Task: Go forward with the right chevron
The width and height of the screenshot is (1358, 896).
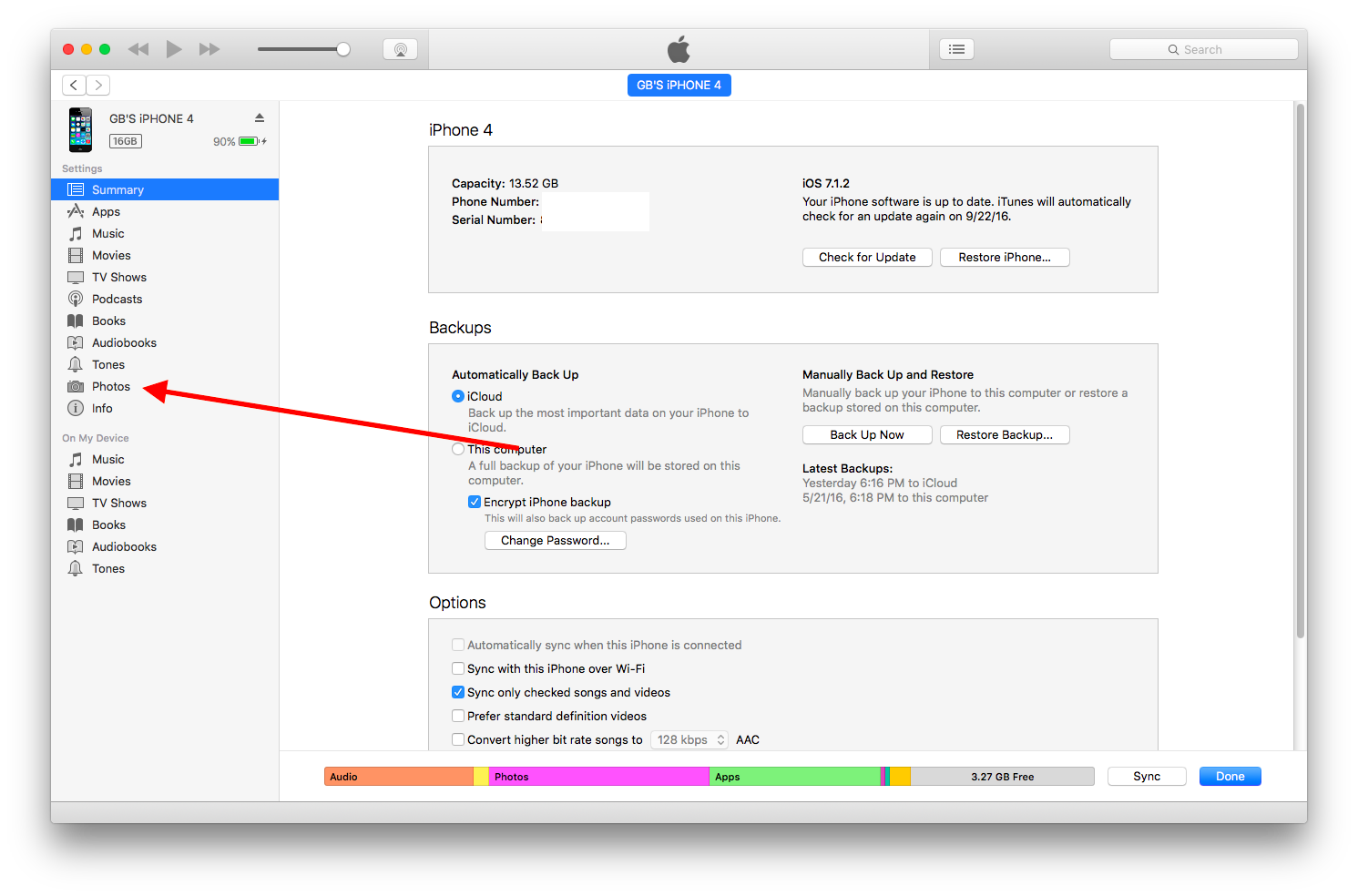Action: point(98,85)
